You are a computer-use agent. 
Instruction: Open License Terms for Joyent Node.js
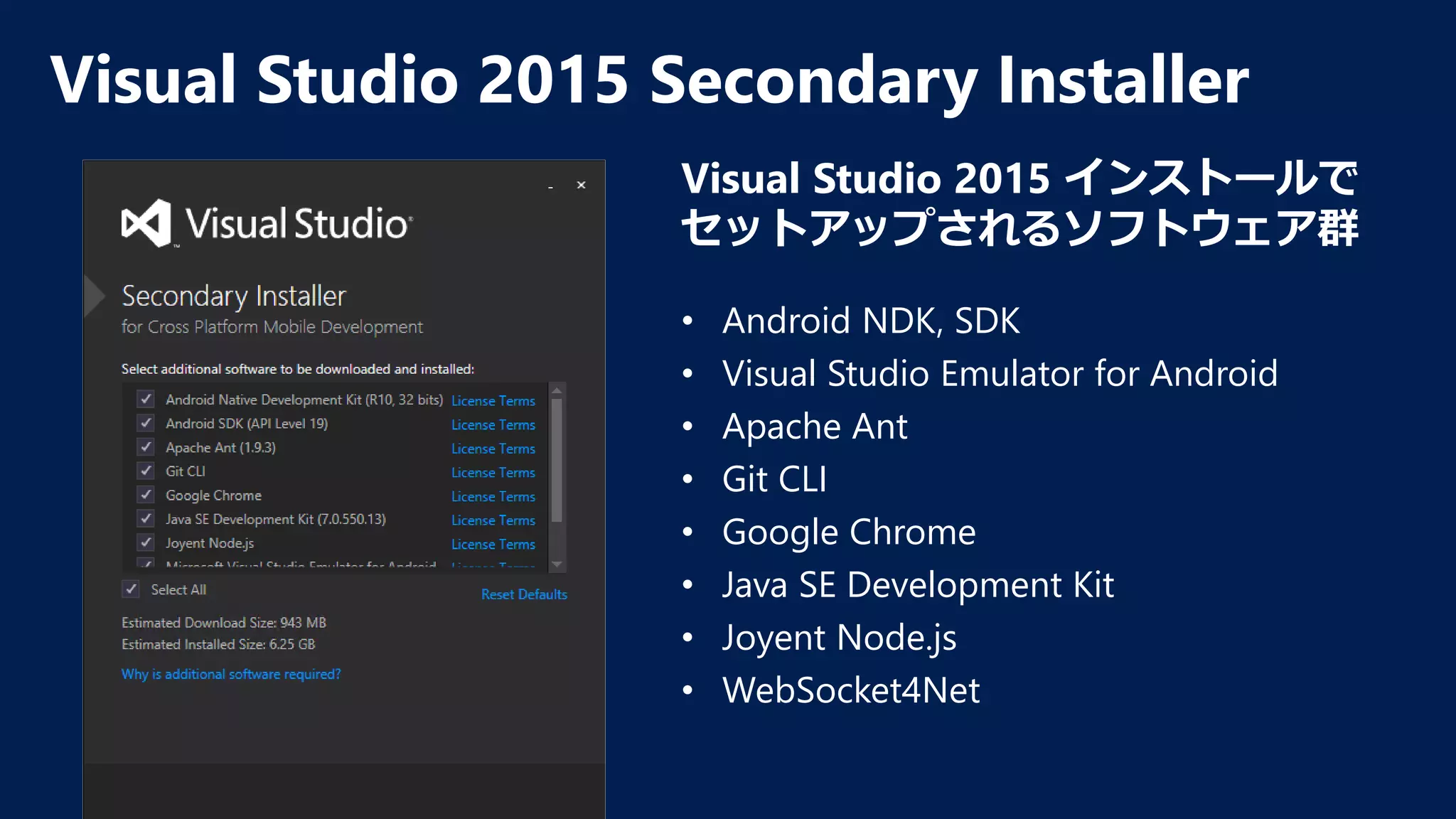coord(493,545)
